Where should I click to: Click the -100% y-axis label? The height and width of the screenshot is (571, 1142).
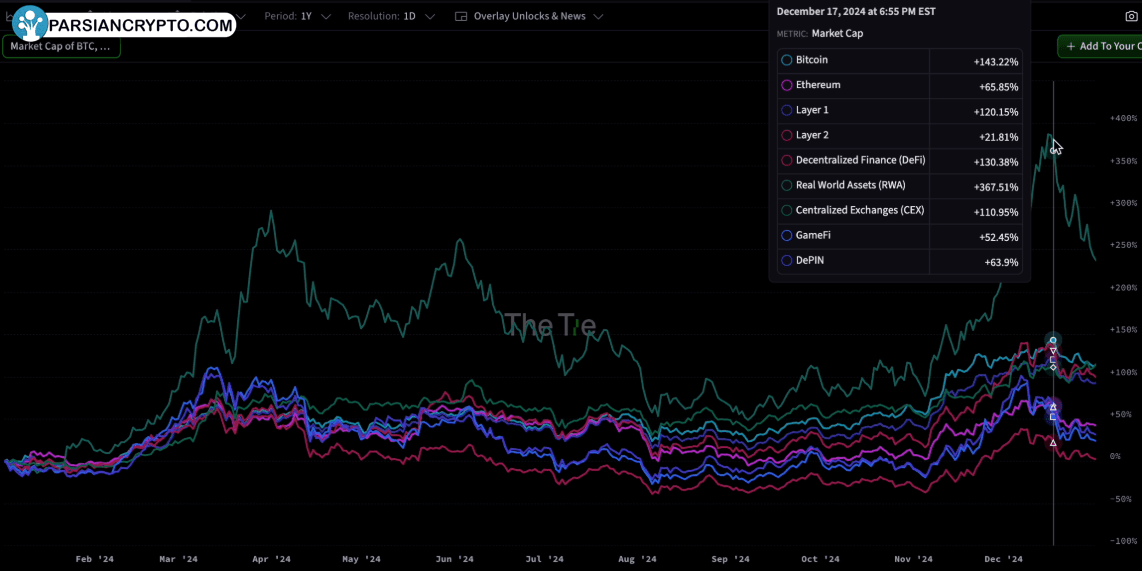click(x=1125, y=540)
